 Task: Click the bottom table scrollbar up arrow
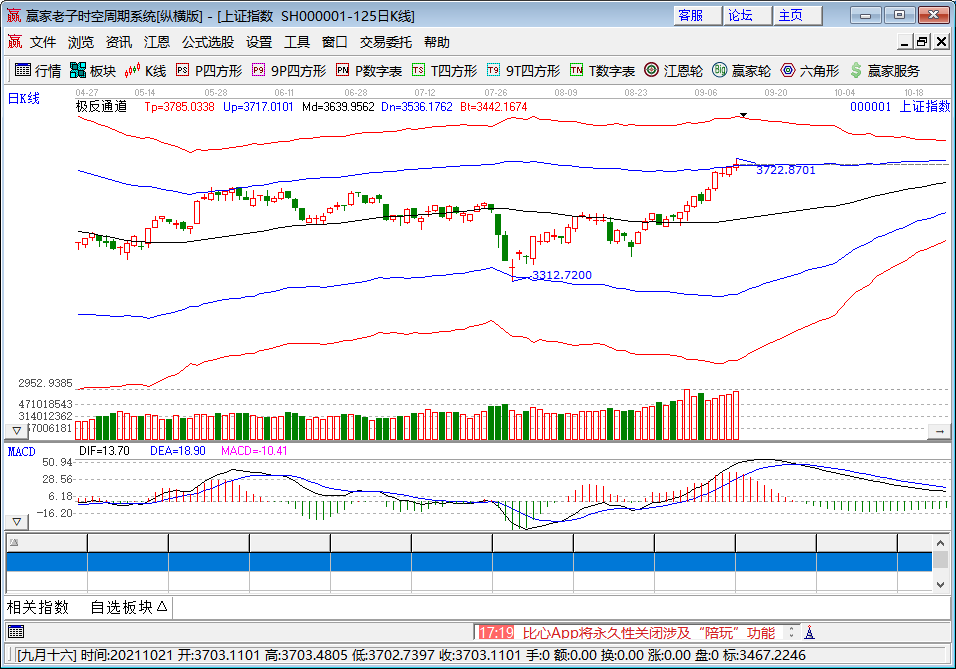click(941, 543)
